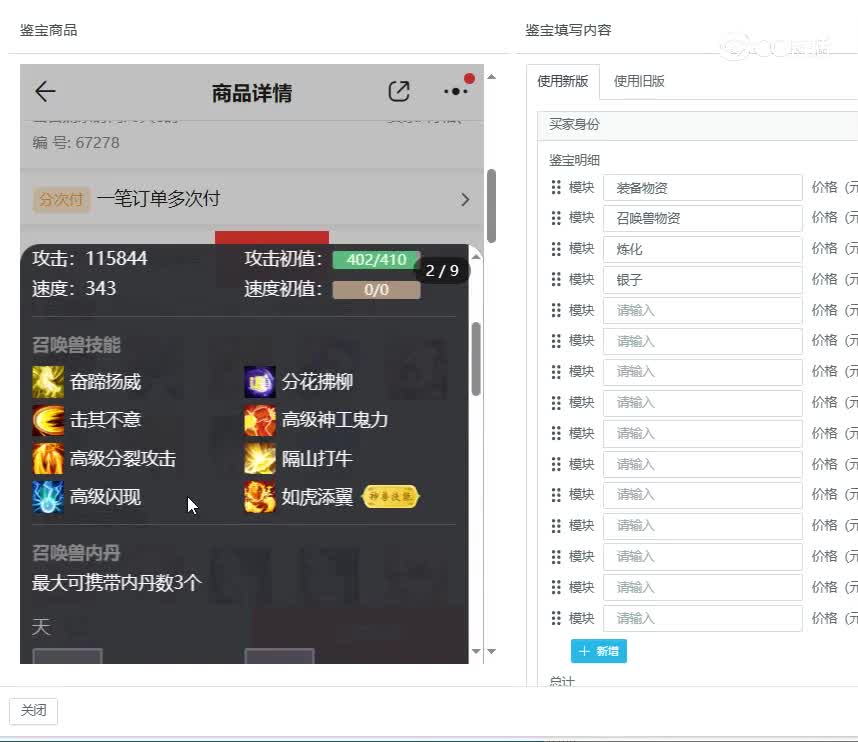Click the back arrow in 商品详情 header

click(44, 91)
